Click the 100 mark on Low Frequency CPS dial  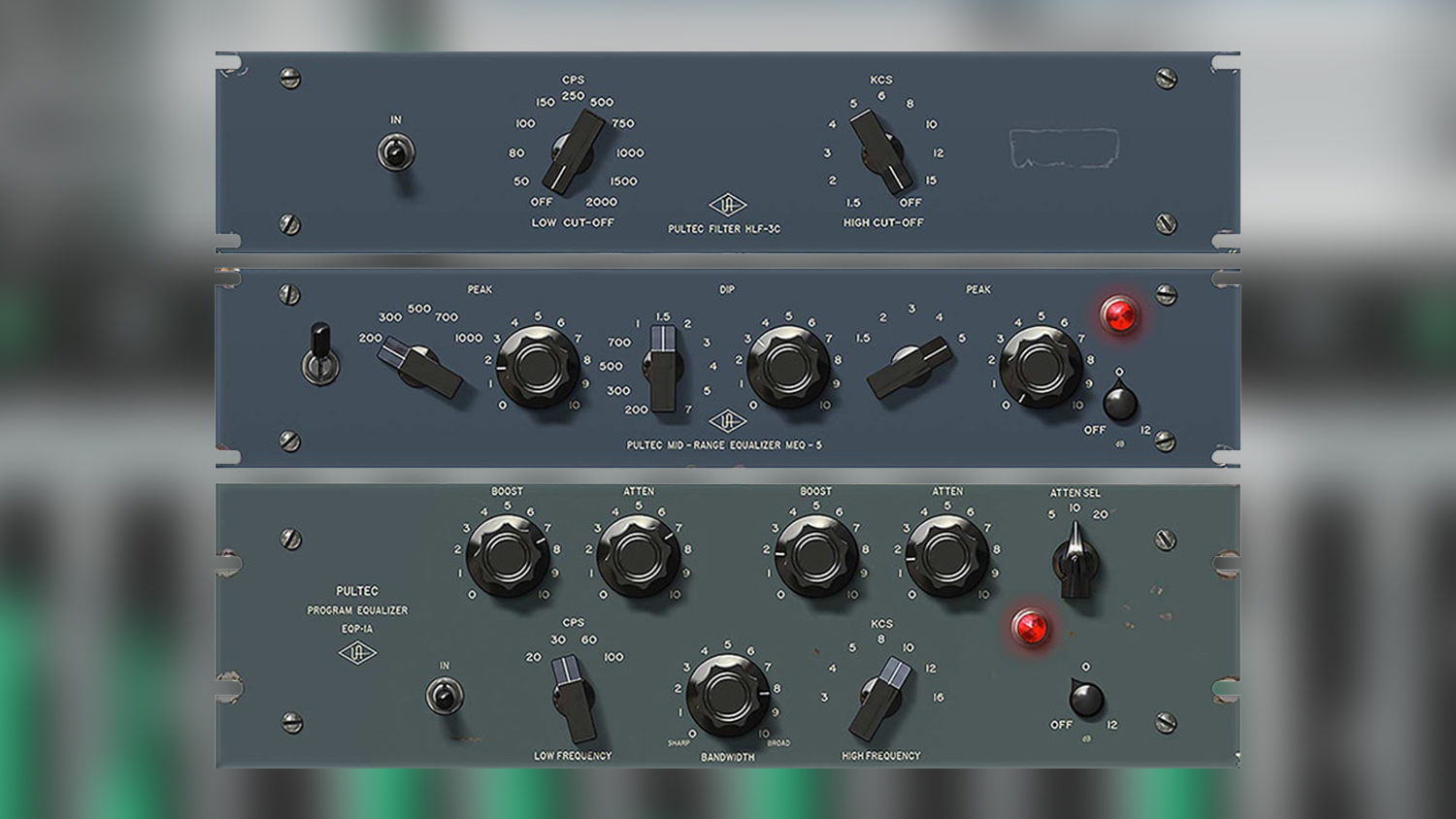pos(613,657)
